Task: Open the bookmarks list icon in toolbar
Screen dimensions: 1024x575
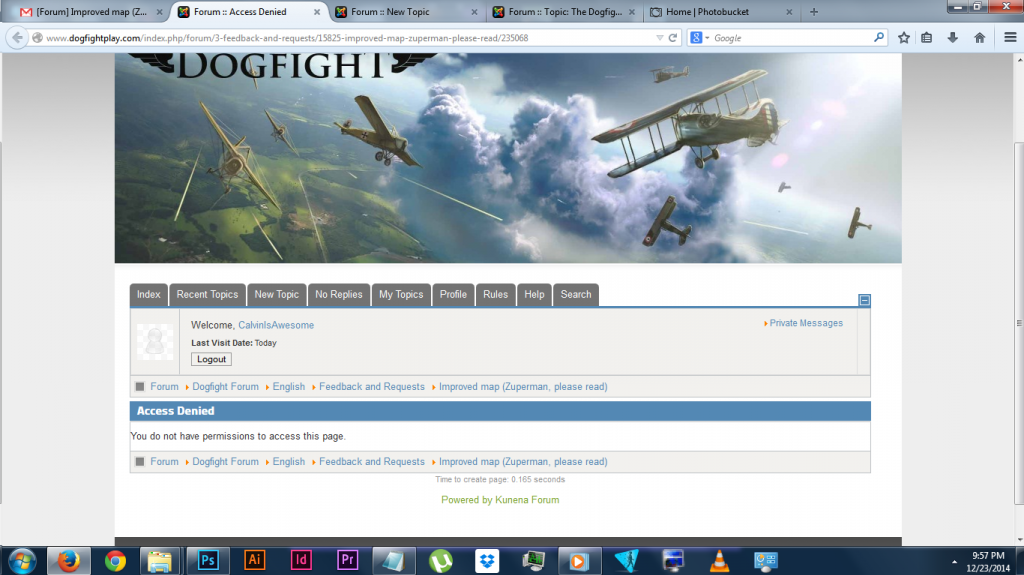Action: point(928,37)
